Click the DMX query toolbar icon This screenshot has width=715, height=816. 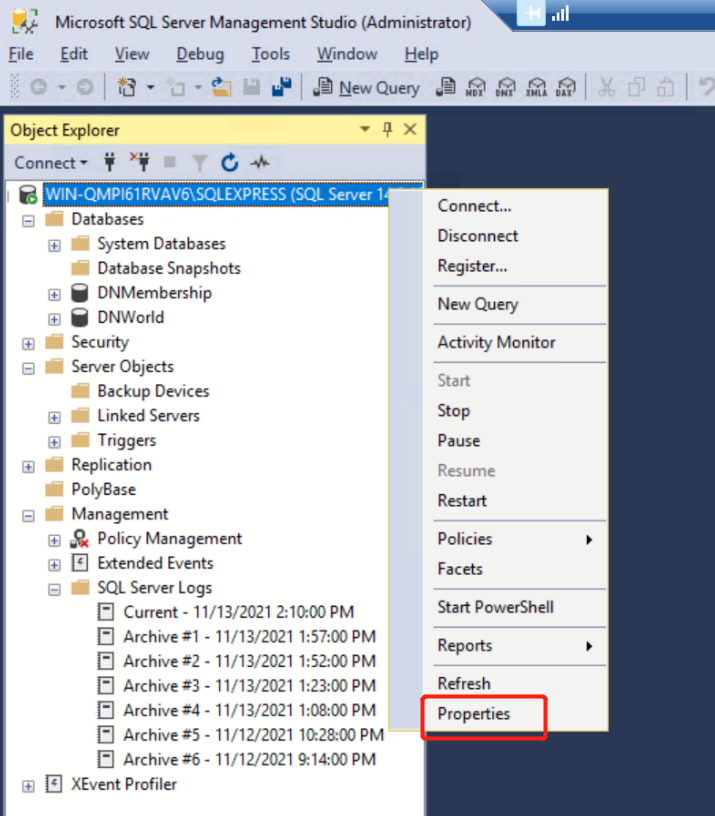point(505,87)
